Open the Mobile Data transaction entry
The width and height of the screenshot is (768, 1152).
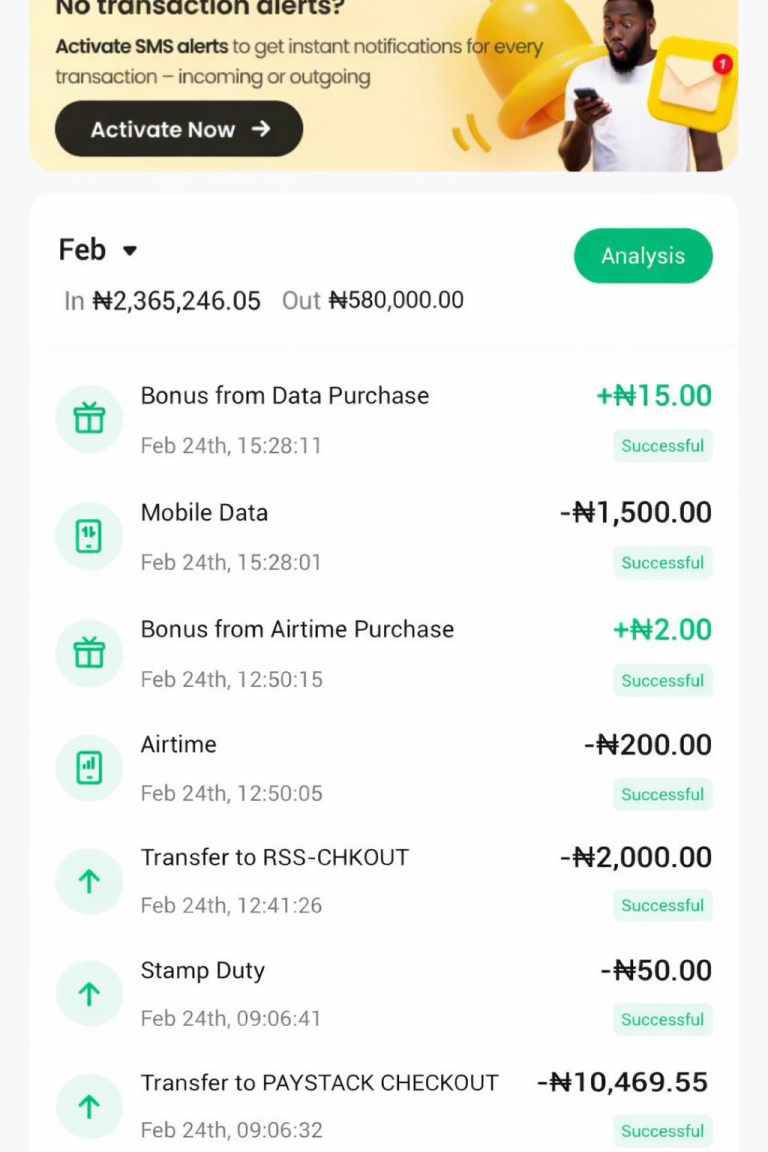click(x=204, y=513)
